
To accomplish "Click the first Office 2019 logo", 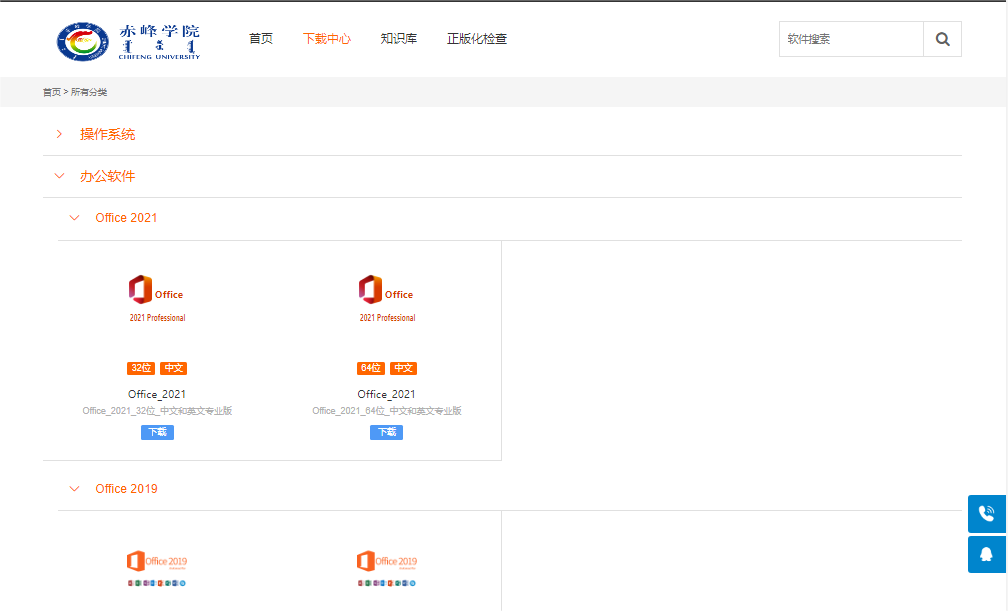I will (x=157, y=566).
